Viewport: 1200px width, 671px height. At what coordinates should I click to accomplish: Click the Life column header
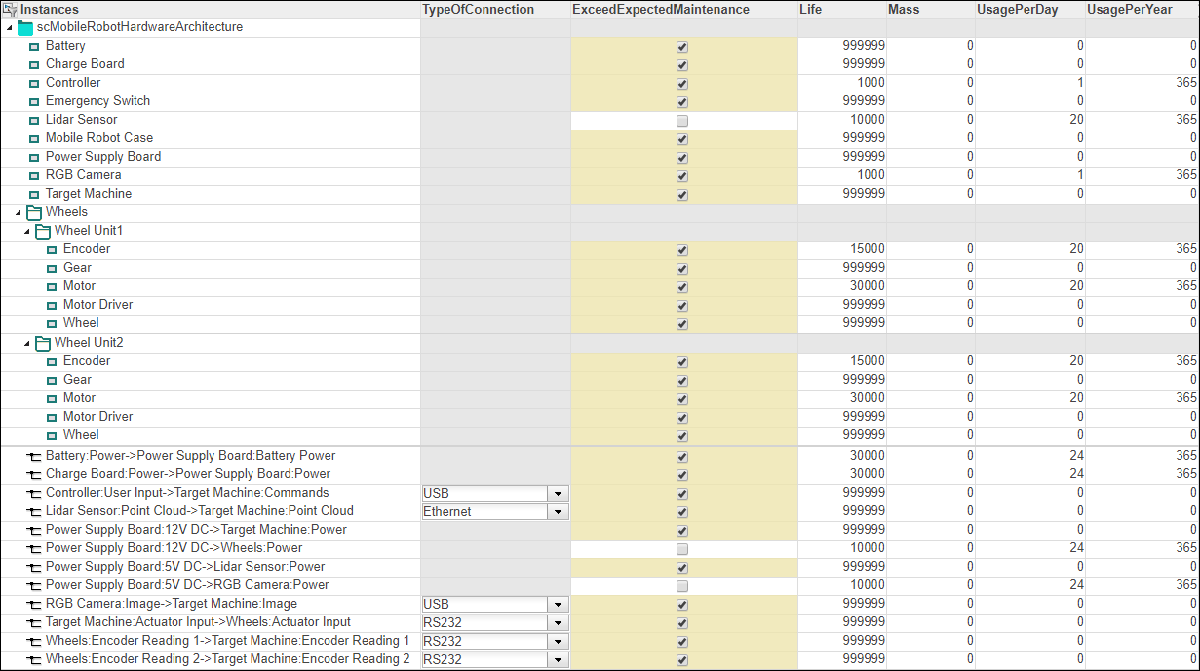click(842, 9)
